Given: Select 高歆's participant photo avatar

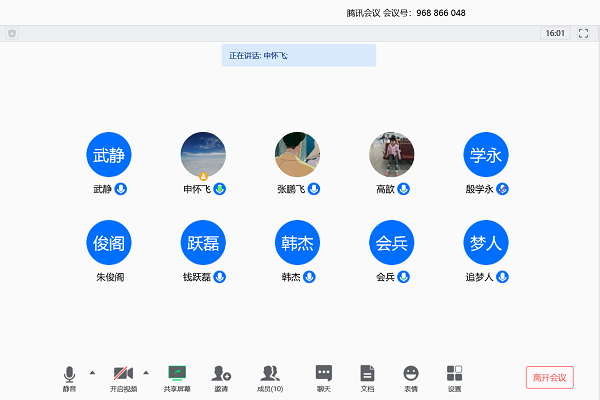Looking at the screenshot, I should (392, 155).
